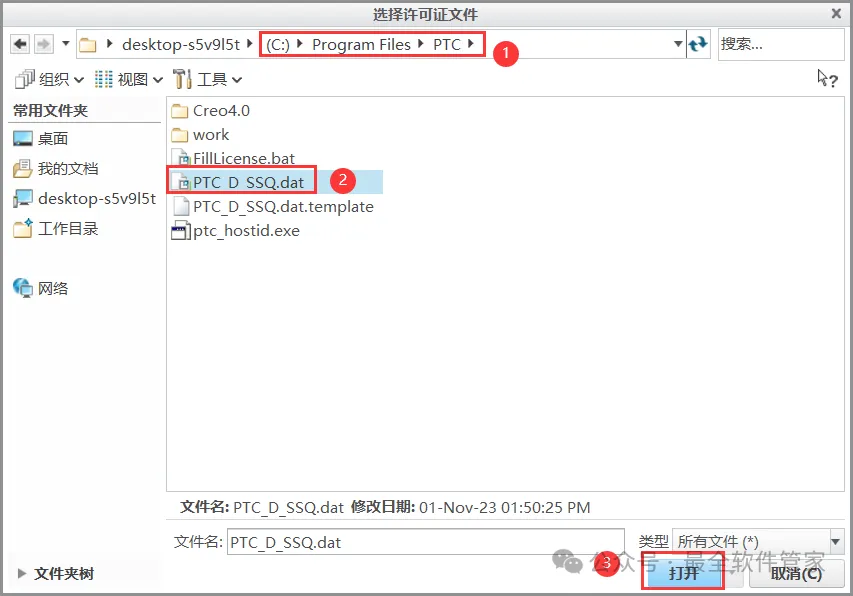Screen dimensions: 853x596
Task: Click the context help cursor icon
Action: [827, 79]
